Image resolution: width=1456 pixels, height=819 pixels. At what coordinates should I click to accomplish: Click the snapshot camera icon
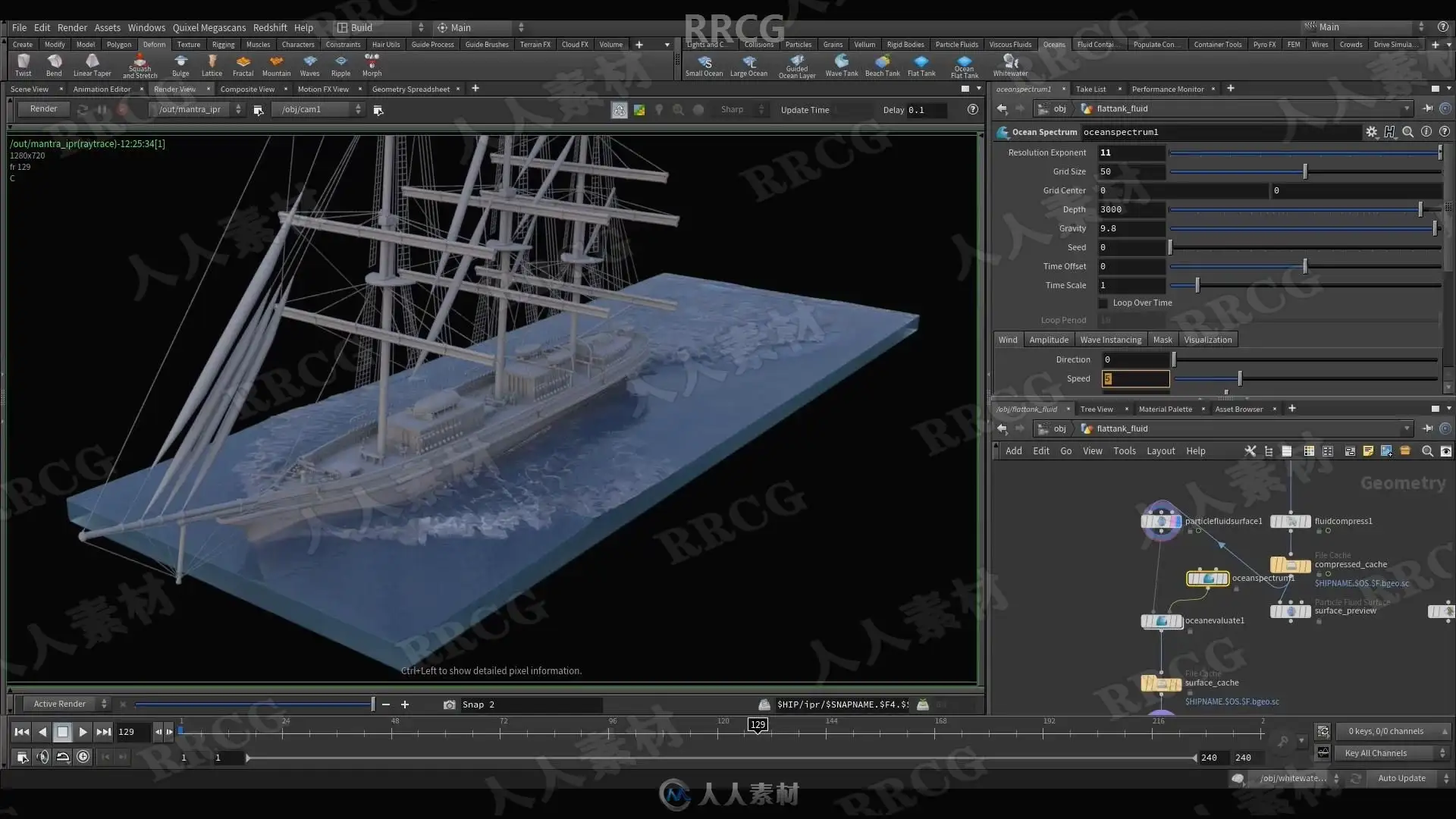tap(449, 704)
